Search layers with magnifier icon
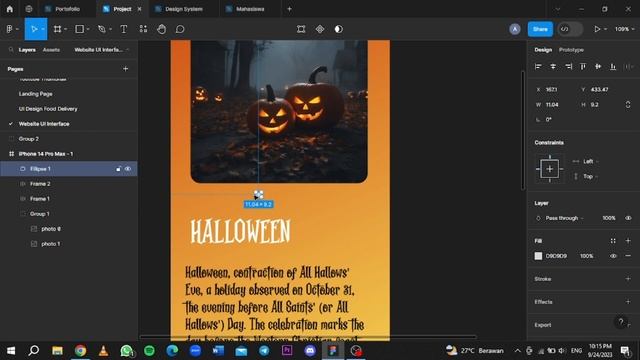This screenshot has height=360, width=640. pos(11,50)
